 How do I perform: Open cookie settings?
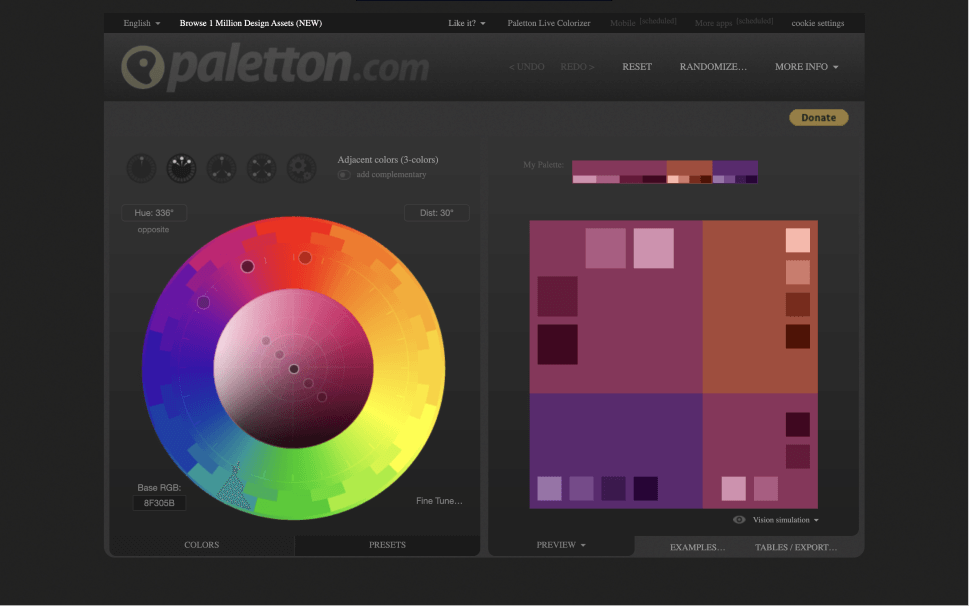818,23
